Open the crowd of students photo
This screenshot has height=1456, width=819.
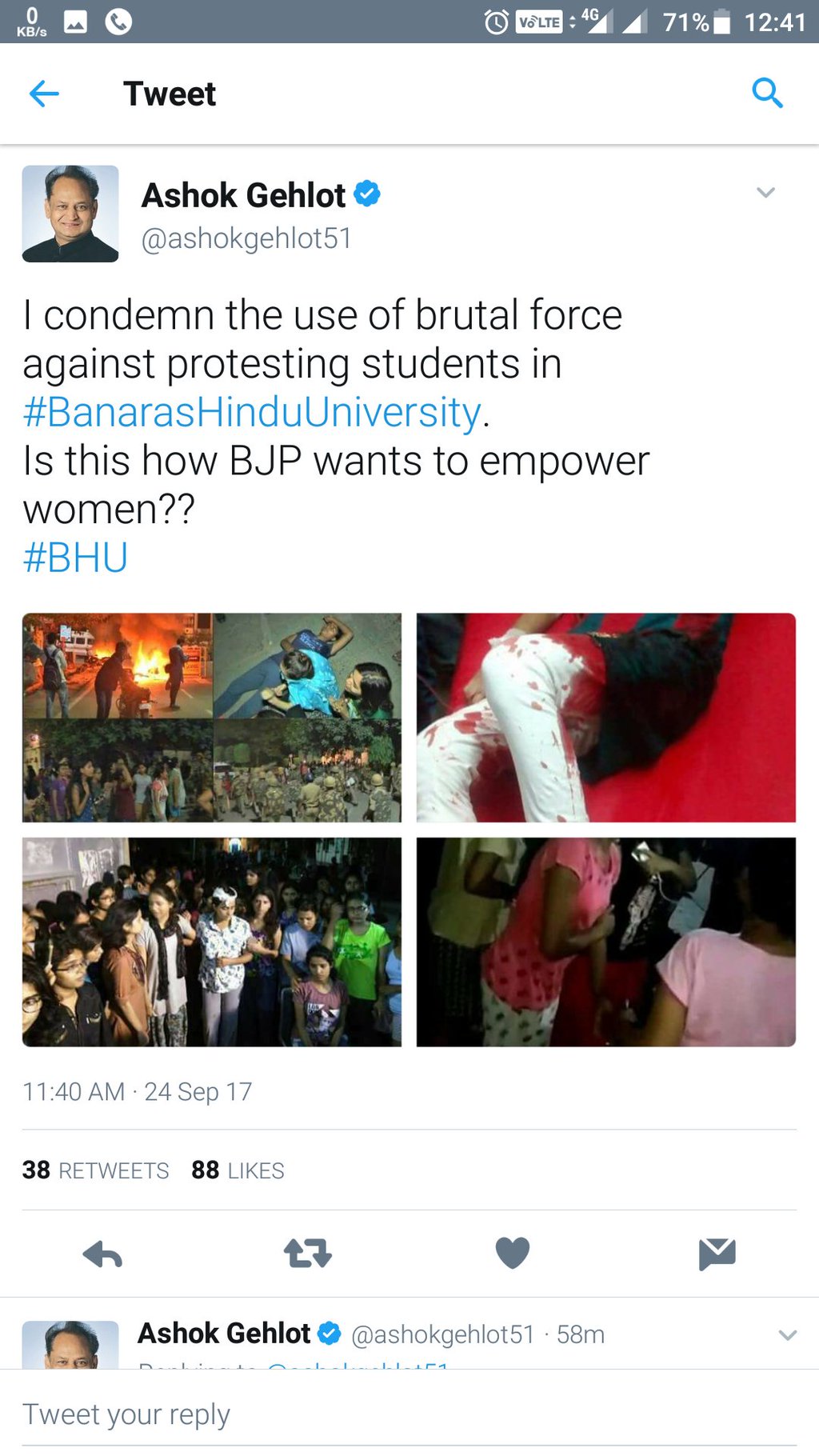click(x=212, y=942)
